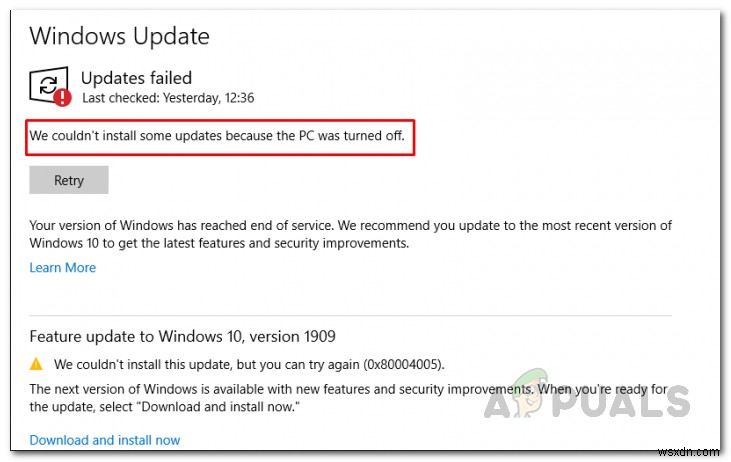The image size is (731, 462).
Task: Click the yellow warning triangle icon
Action: (x=37, y=365)
